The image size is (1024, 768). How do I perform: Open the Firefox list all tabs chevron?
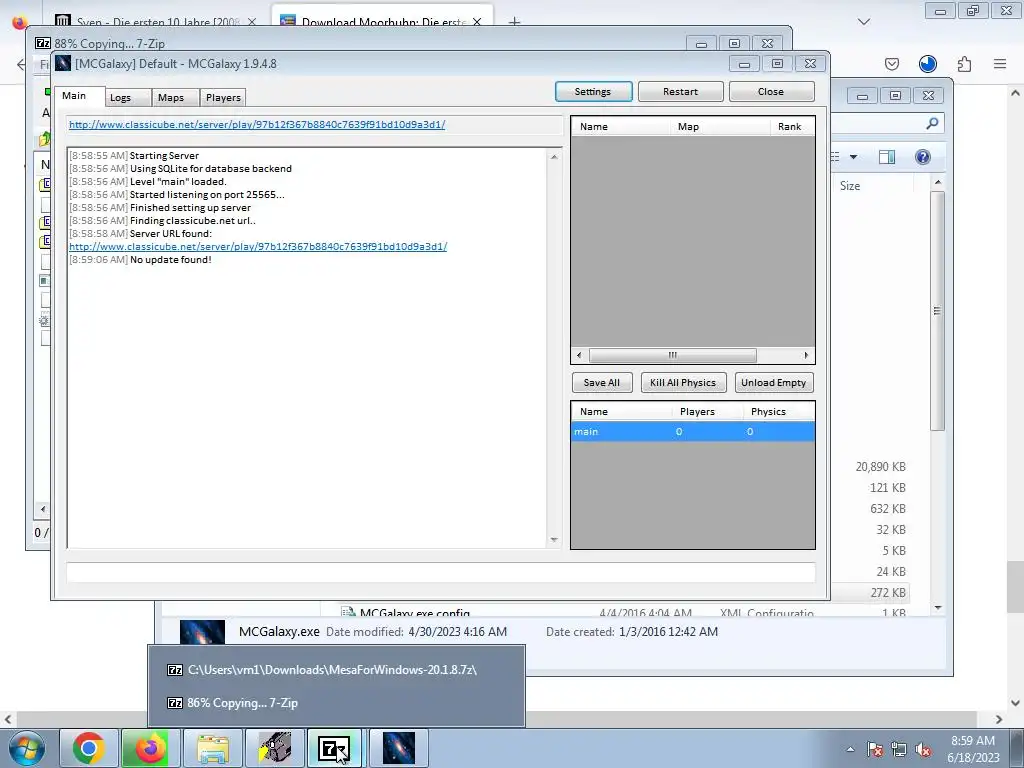pyautogui.click(x=864, y=22)
